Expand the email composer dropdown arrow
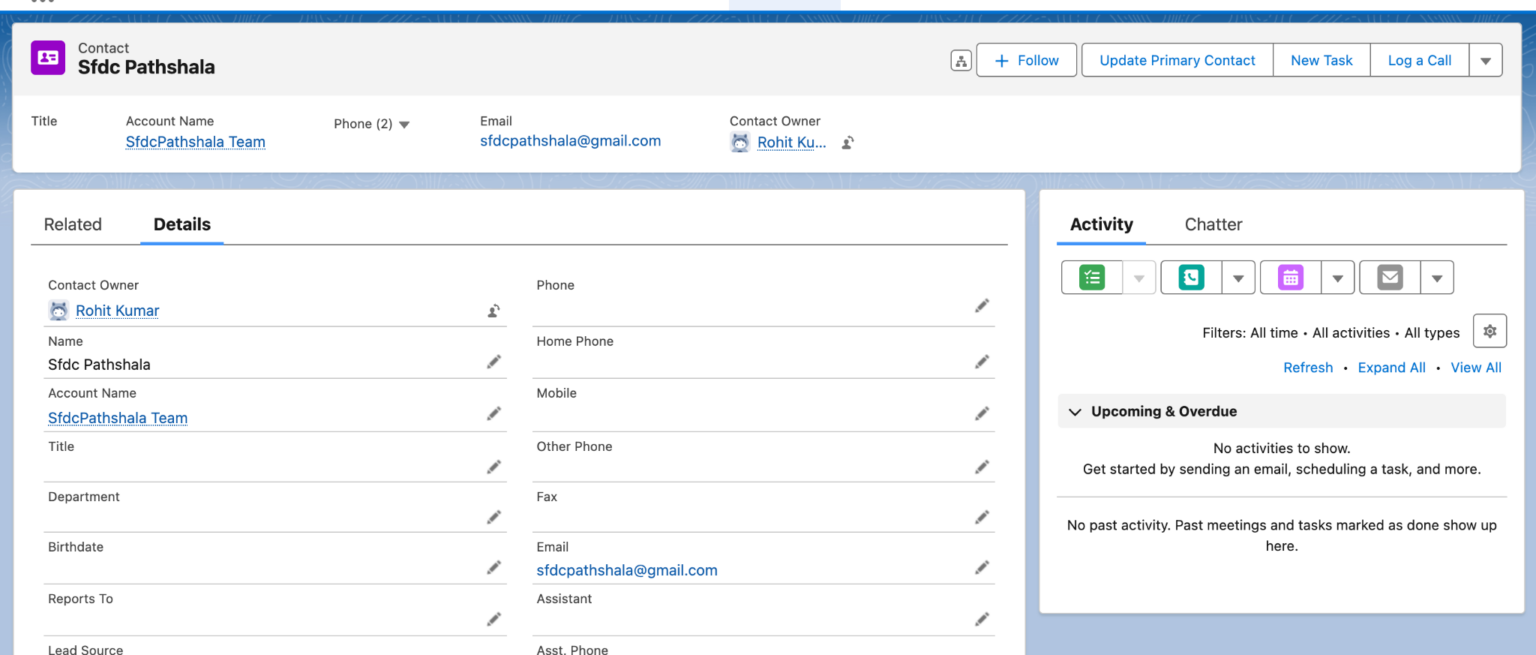Screen dimensions: 1536x655 (x=1437, y=277)
